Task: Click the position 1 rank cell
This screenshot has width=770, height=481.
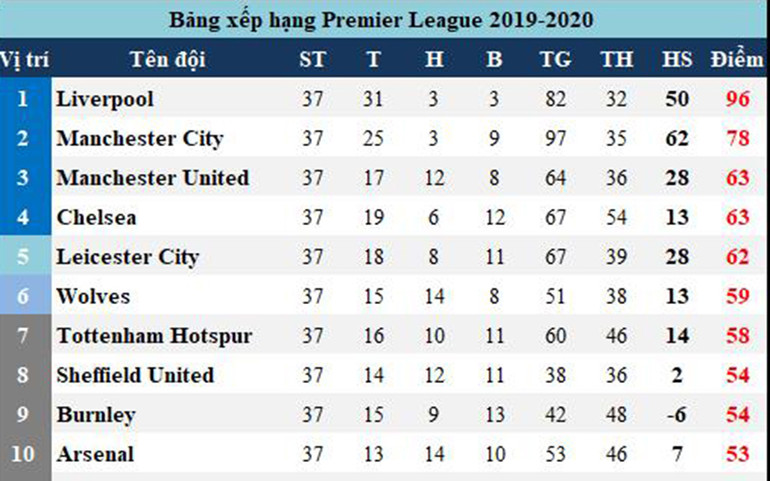Action: pyautogui.click(x=23, y=99)
